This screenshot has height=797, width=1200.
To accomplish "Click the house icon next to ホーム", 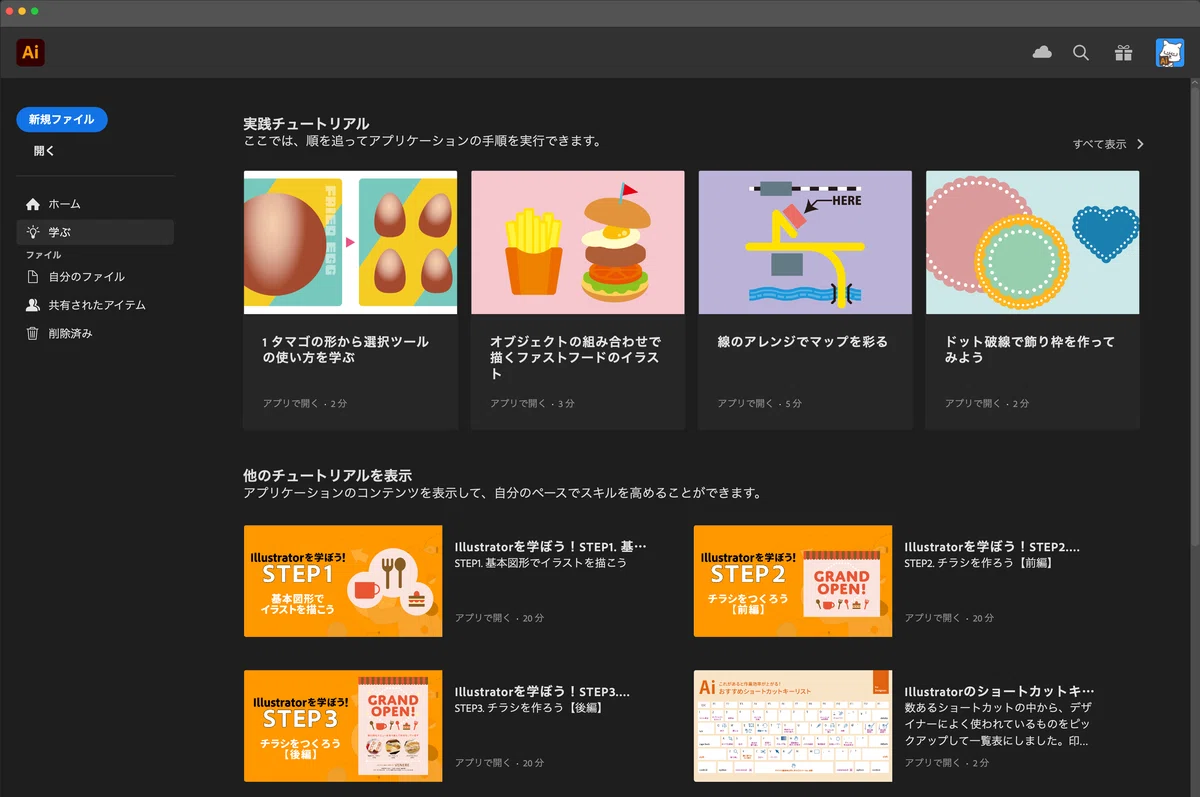I will click(x=33, y=204).
